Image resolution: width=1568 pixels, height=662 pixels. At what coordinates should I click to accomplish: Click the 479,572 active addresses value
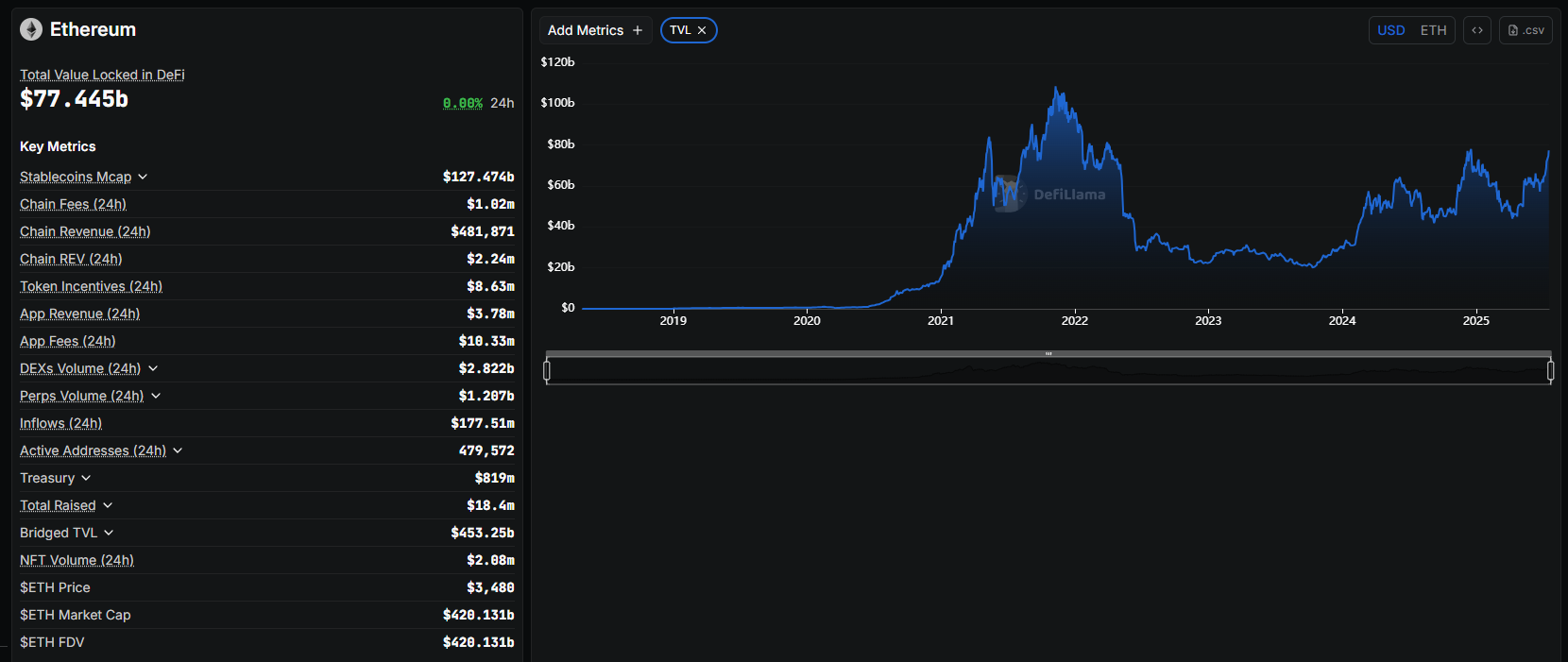coord(486,450)
